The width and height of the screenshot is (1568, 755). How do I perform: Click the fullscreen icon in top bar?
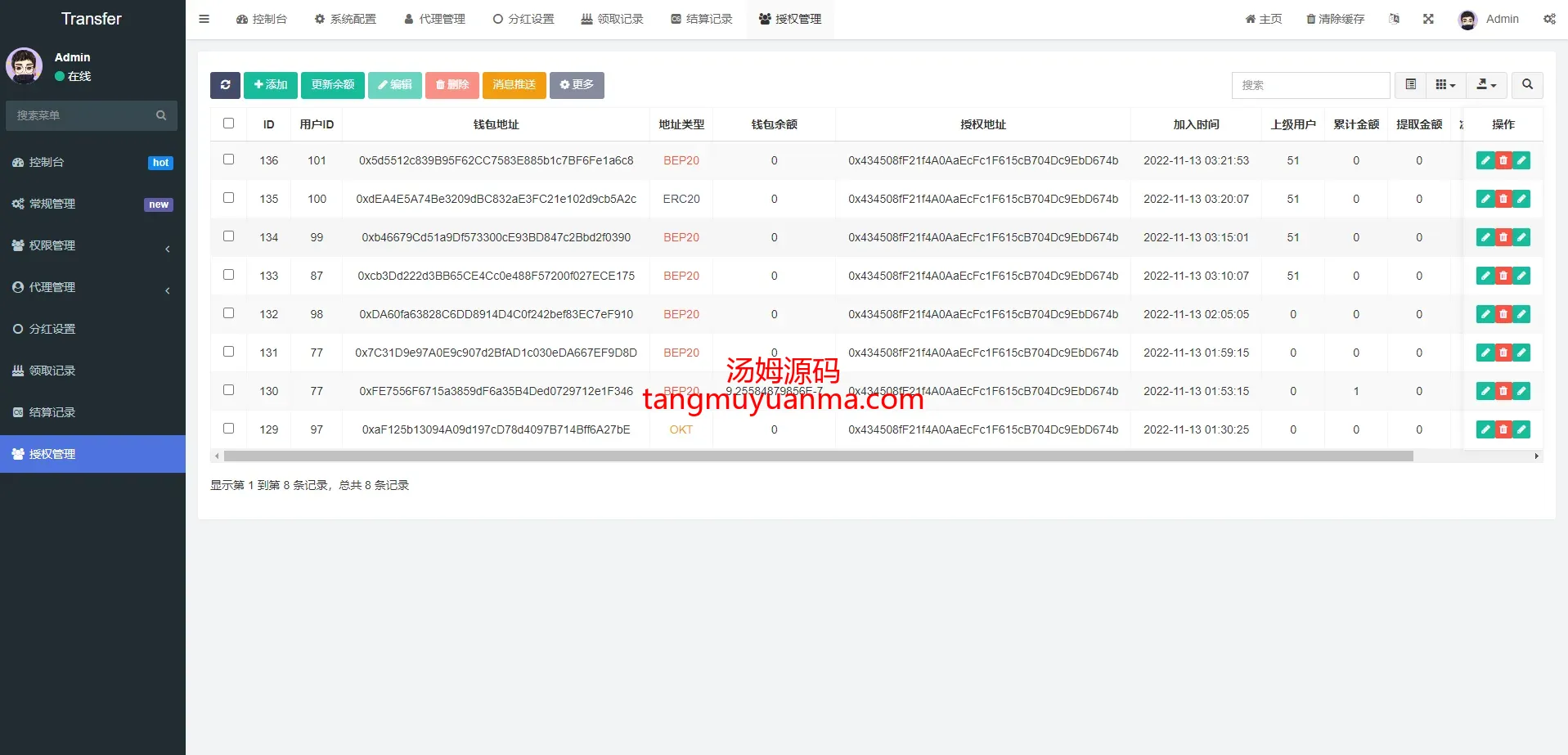tap(1428, 19)
